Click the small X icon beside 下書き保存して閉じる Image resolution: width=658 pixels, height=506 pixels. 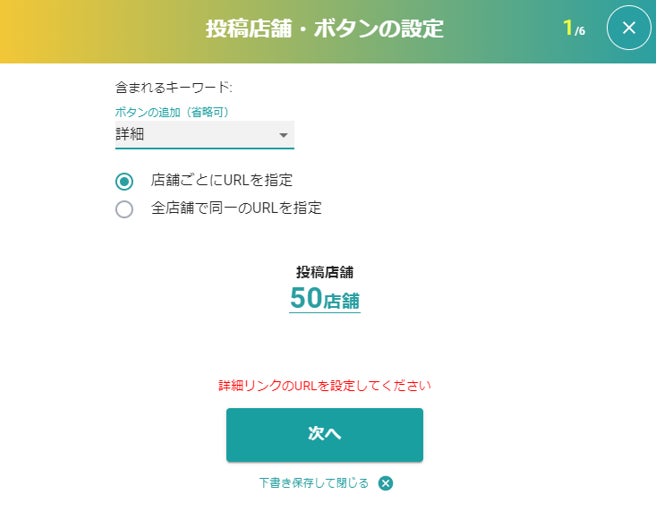coord(386,483)
